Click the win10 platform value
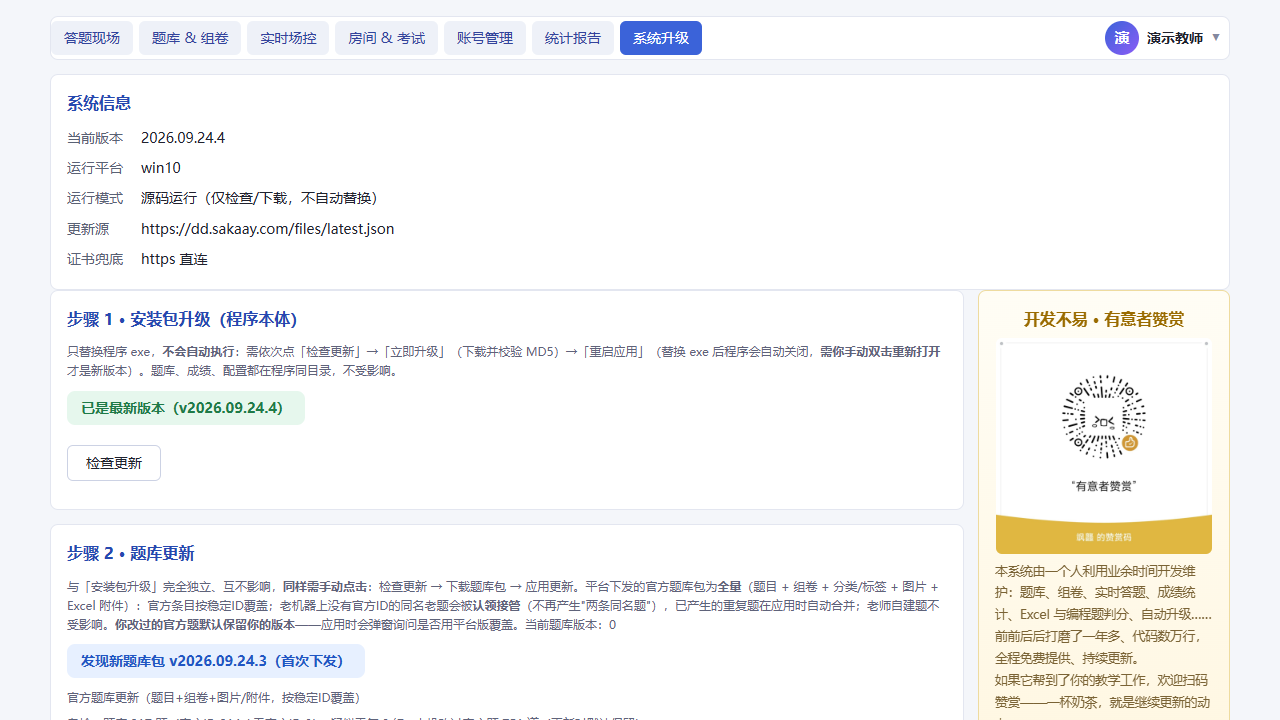Screen dimensions: 1280x720 click(x=161, y=168)
